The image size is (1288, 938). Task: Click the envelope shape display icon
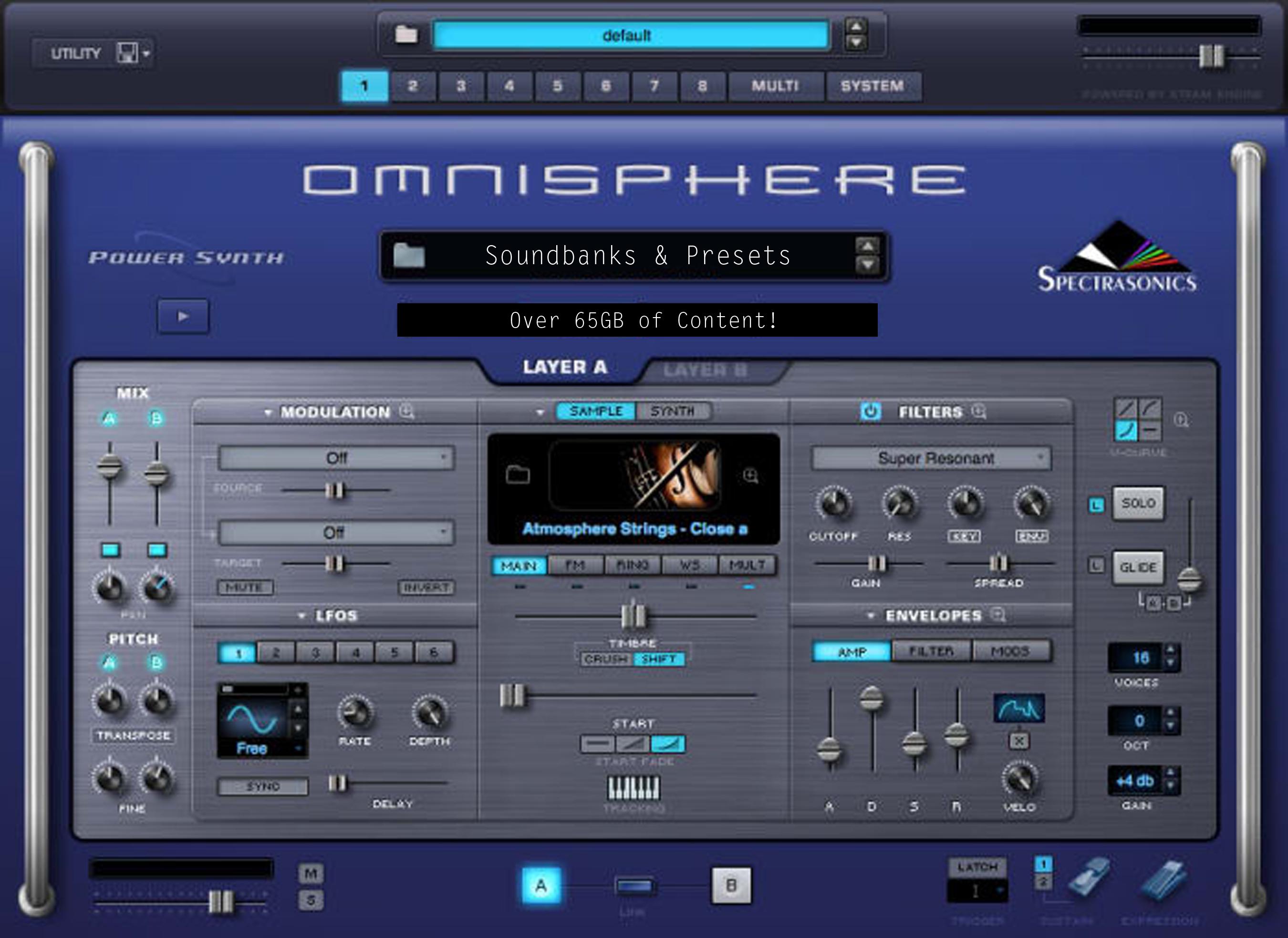pos(1019,708)
